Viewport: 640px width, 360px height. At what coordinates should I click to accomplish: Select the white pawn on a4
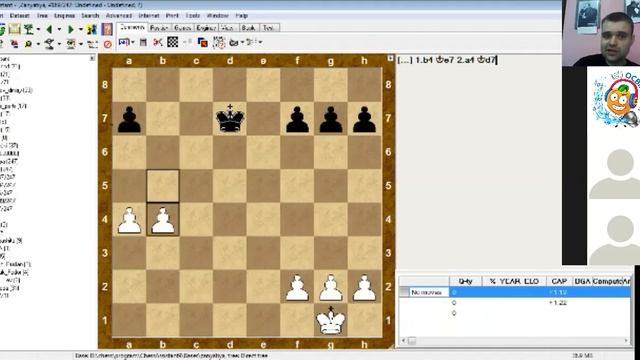[x=129, y=220]
